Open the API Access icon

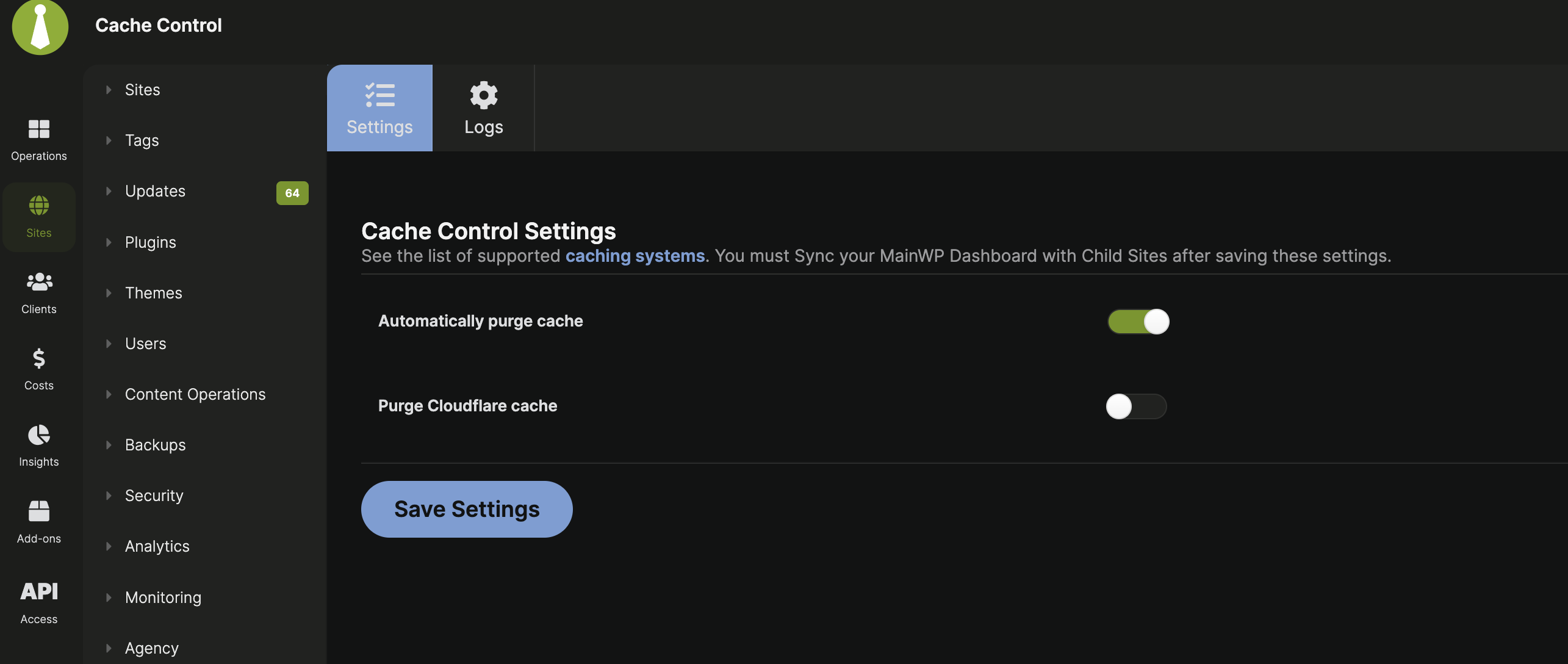click(x=39, y=591)
